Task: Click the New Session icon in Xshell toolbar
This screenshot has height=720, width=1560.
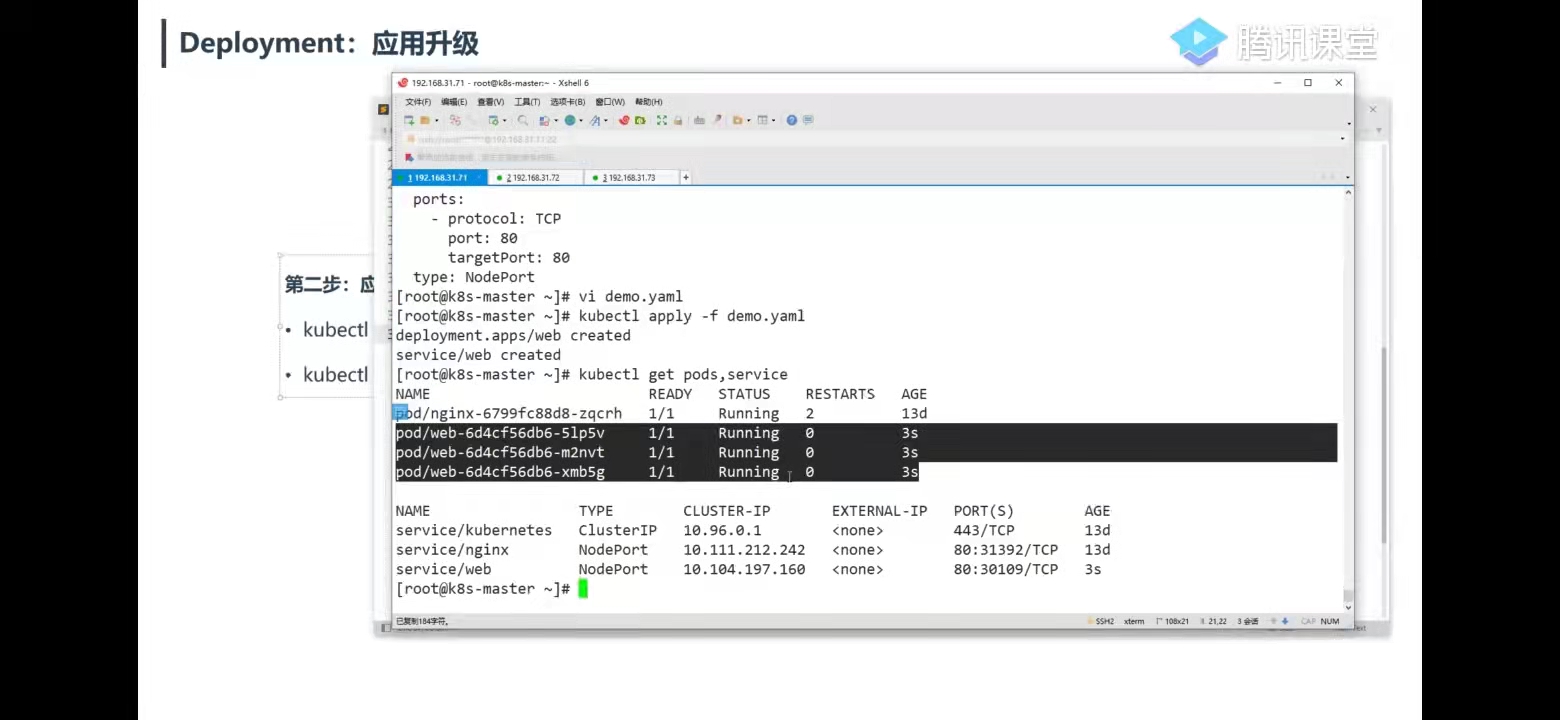Action: click(409, 120)
